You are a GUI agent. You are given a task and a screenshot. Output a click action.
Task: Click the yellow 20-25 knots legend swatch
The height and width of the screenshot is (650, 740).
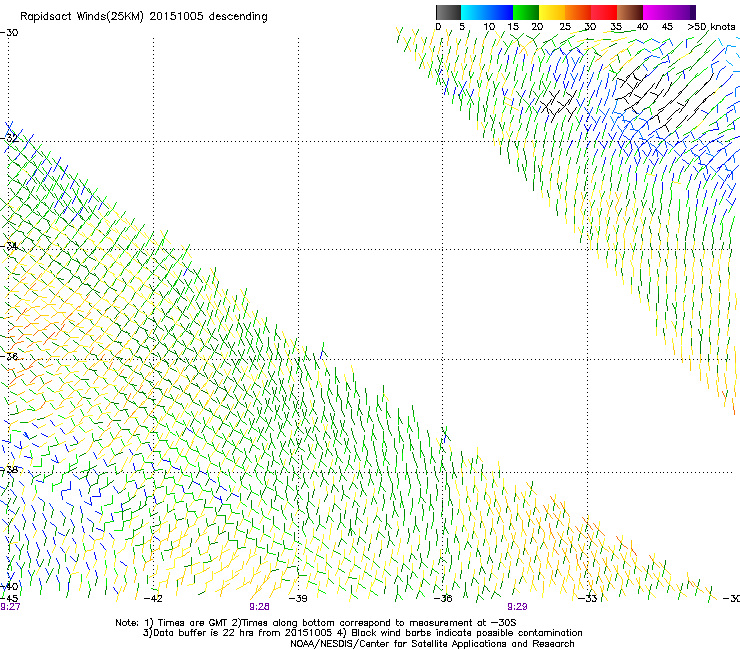coord(552,12)
